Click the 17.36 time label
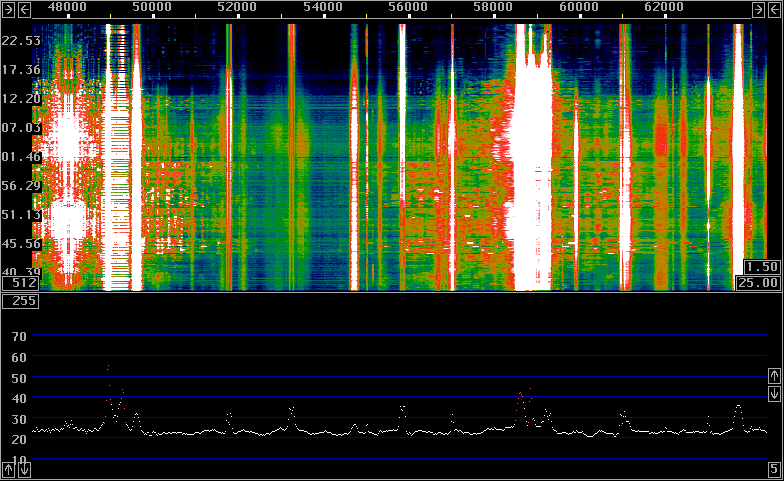 coord(21,70)
